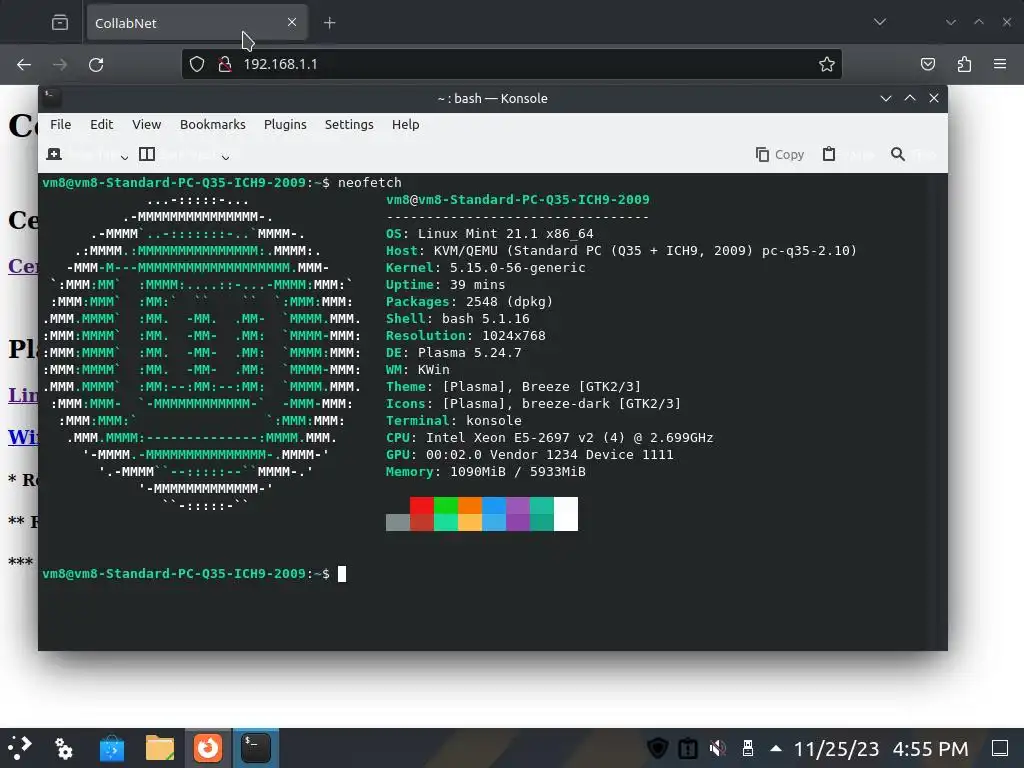Open the KDE application launcher
Screen dimensions: 1024x768
point(20,748)
